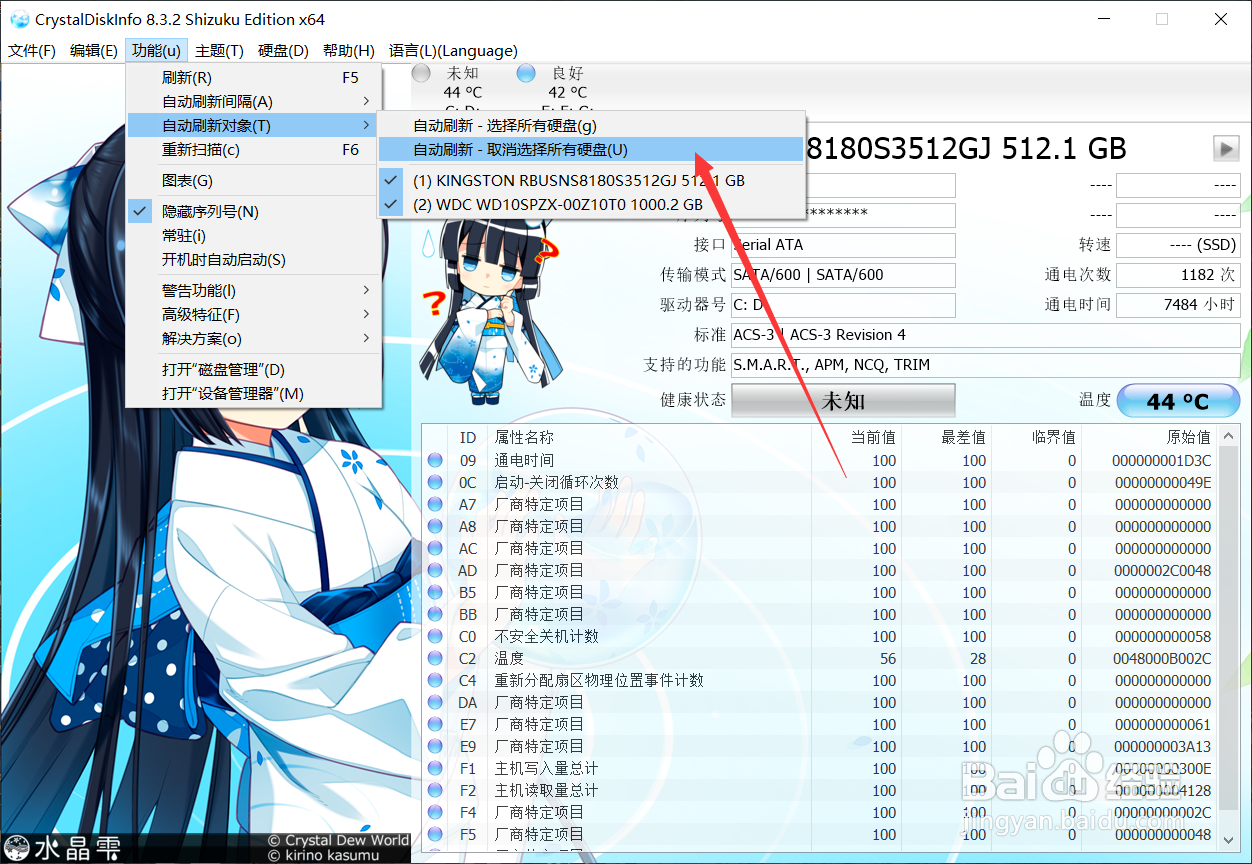Open 文件(F) menu
Viewport: 1252px width, 864px height.
[x=32, y=51]
